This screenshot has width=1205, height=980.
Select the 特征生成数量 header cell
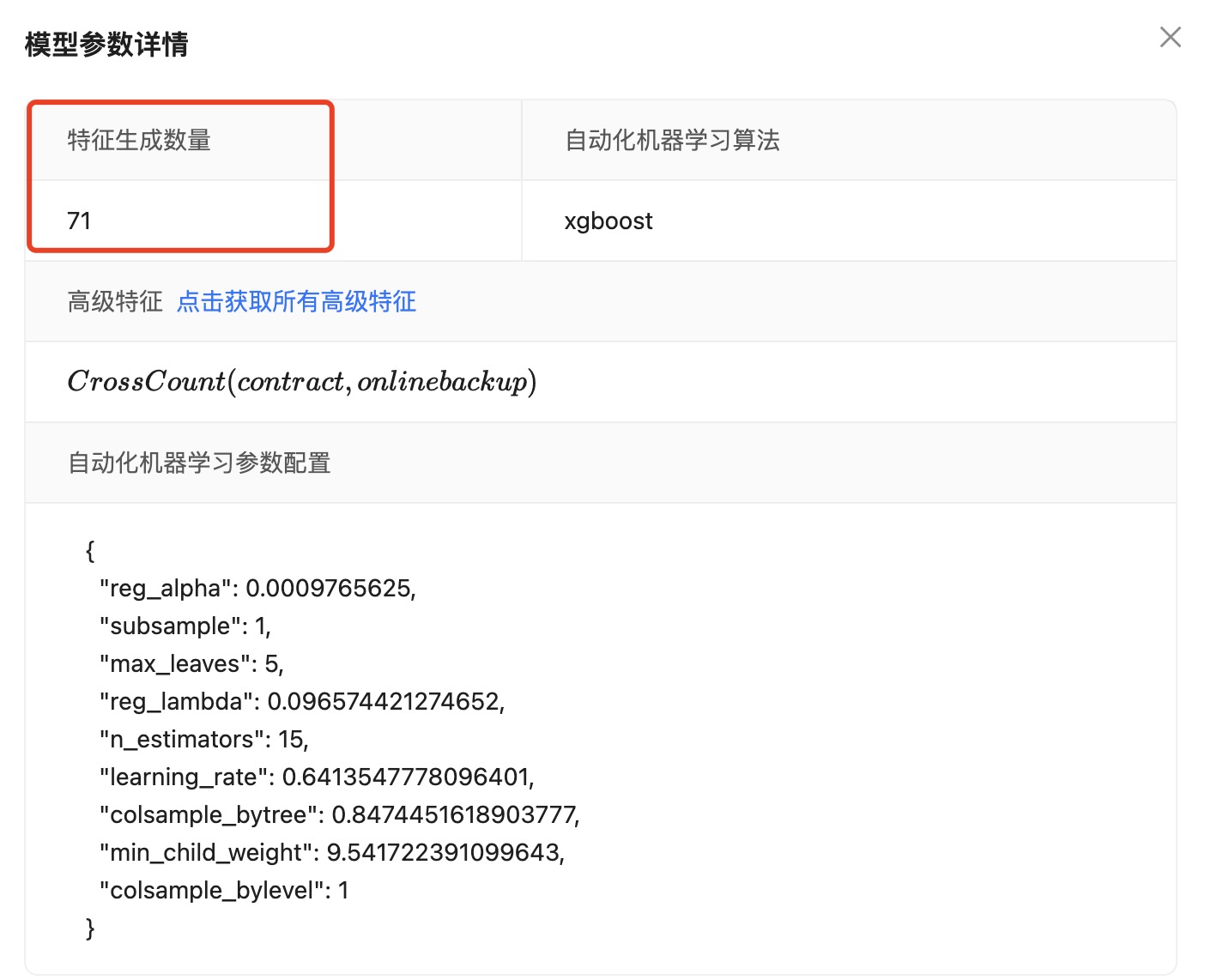139,140
